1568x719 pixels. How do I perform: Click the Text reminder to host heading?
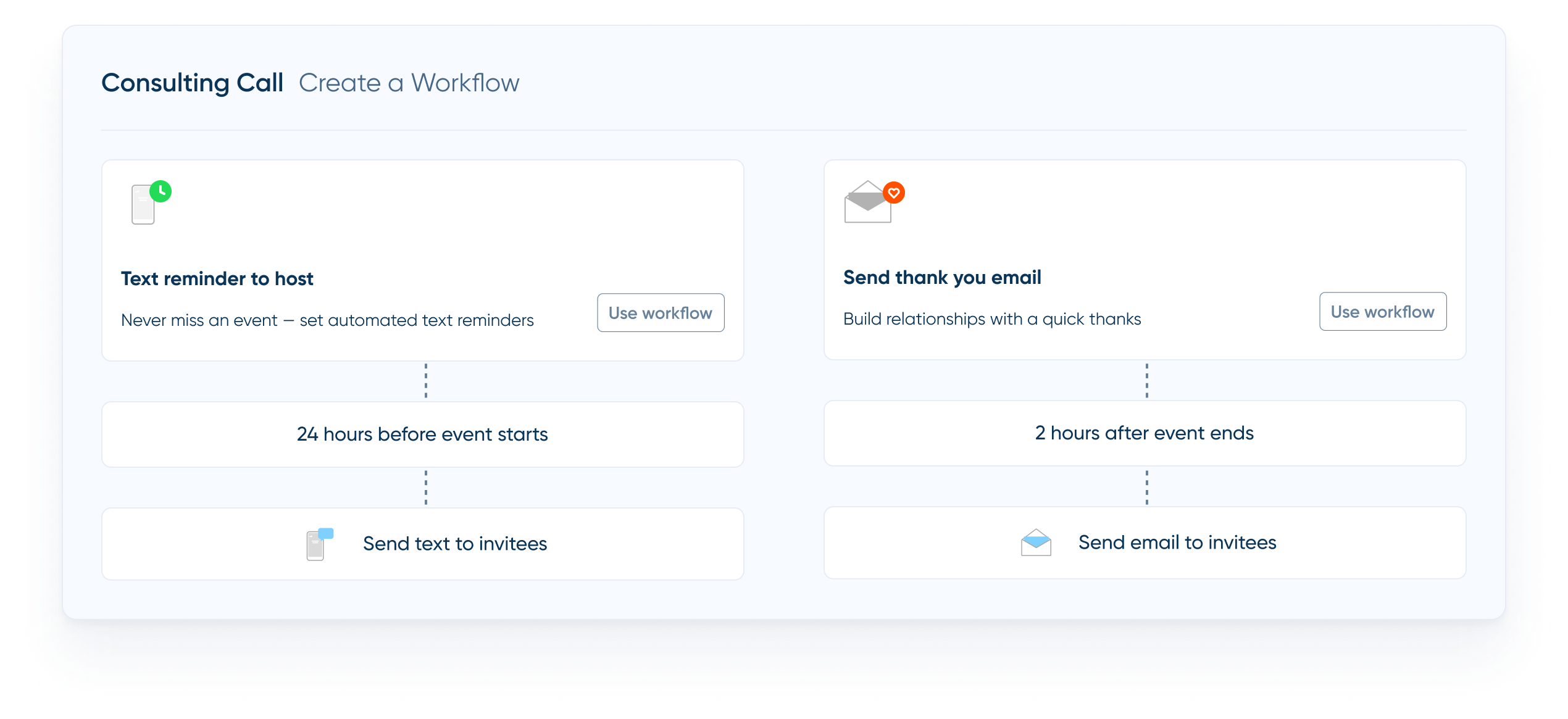point(217,279)
